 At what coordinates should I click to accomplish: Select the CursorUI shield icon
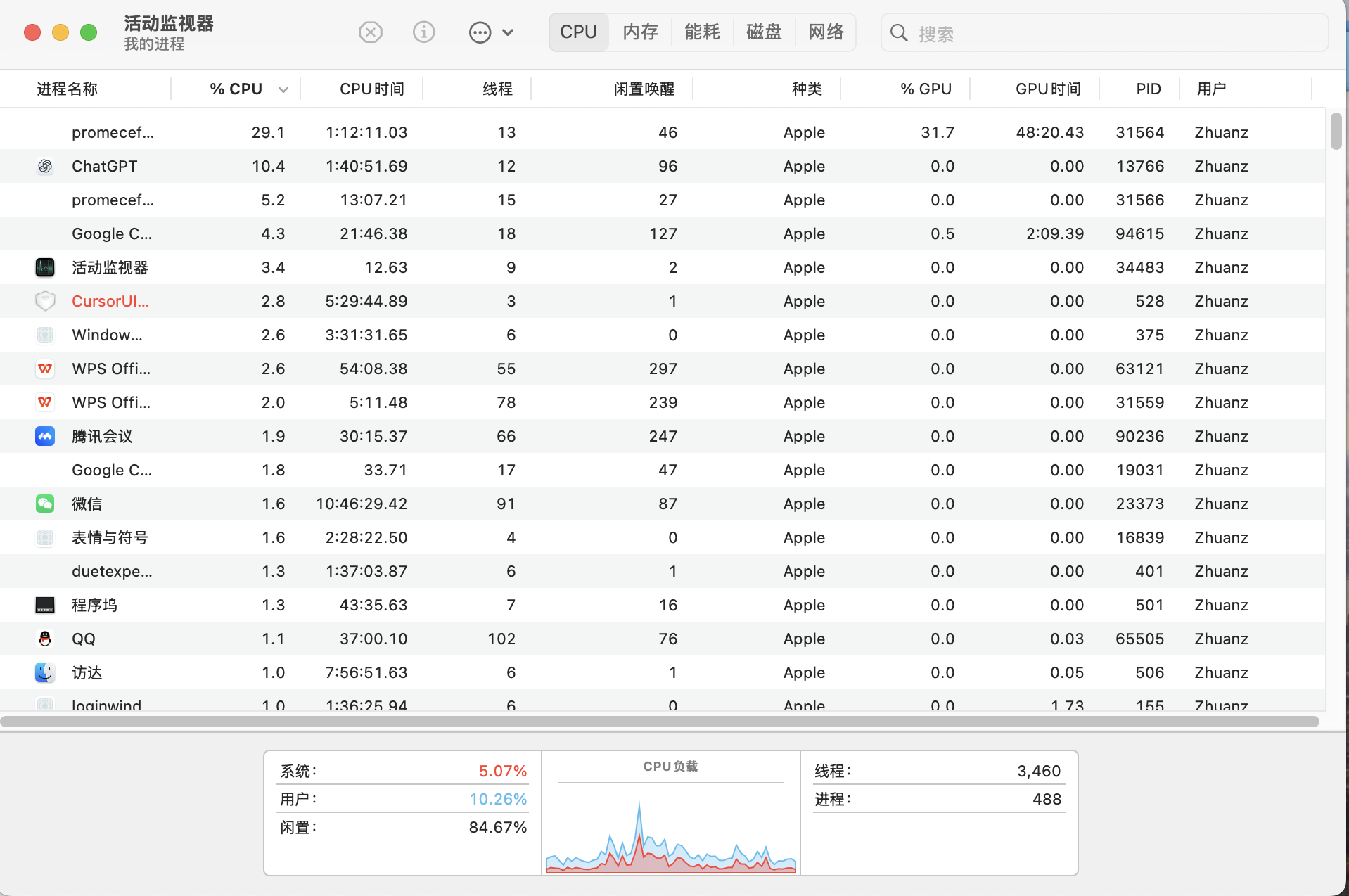pyautogui.click(x=45, y=301)
